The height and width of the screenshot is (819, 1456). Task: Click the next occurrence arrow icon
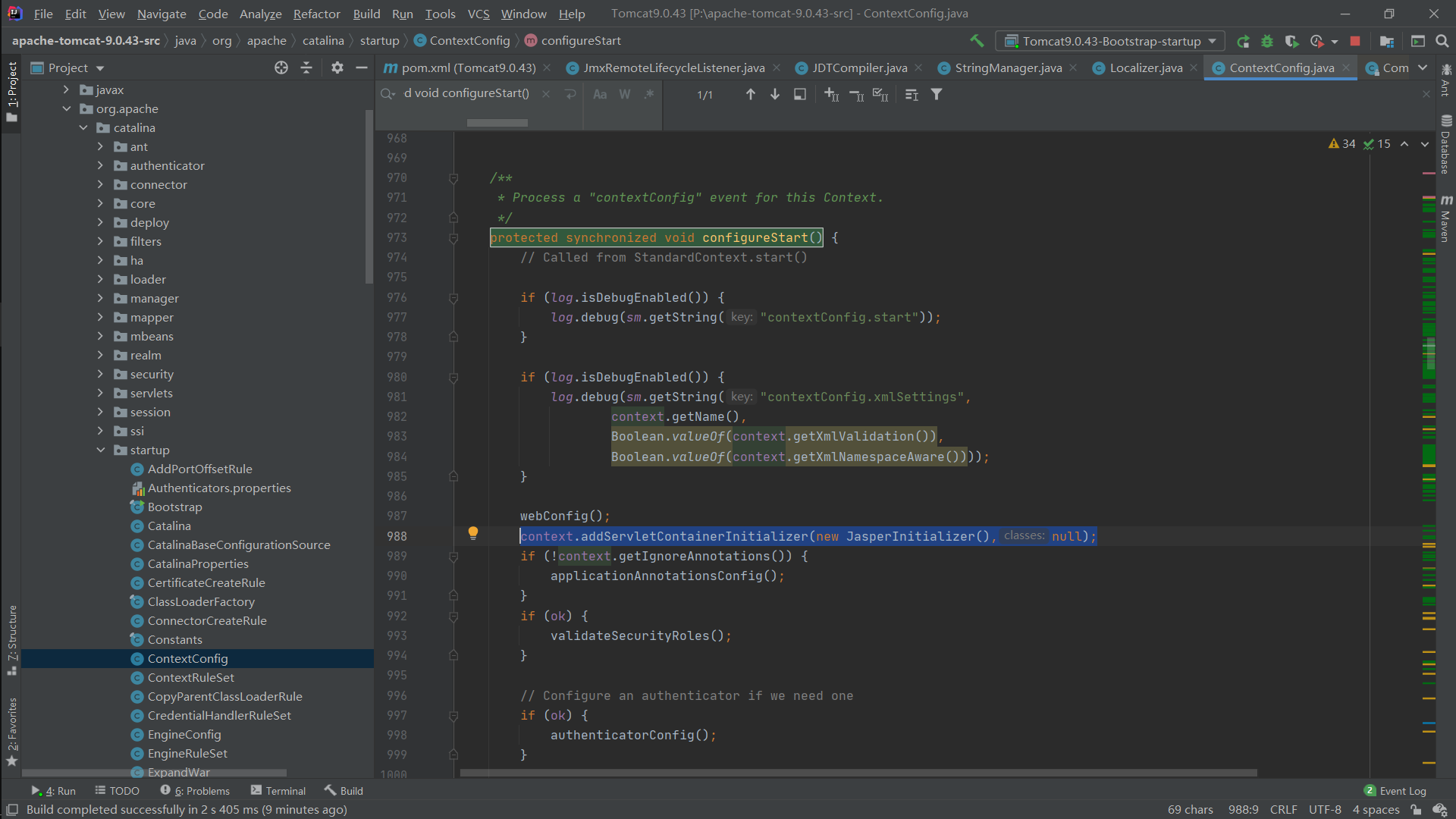point(774,95)
